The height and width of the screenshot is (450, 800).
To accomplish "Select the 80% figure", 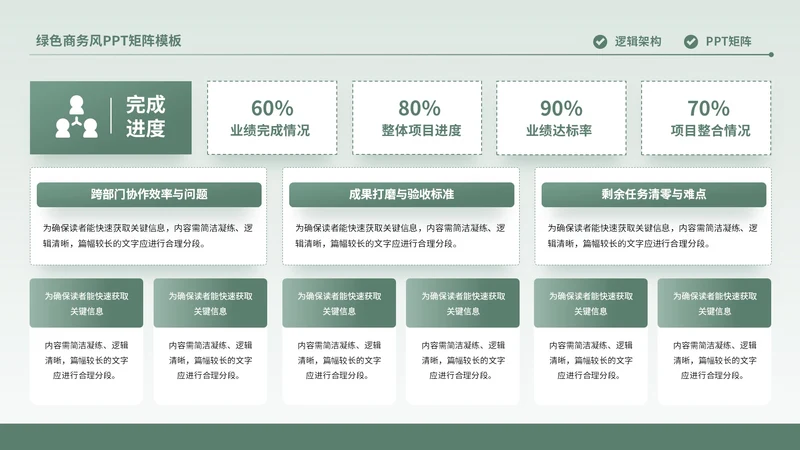I will 419,108.
